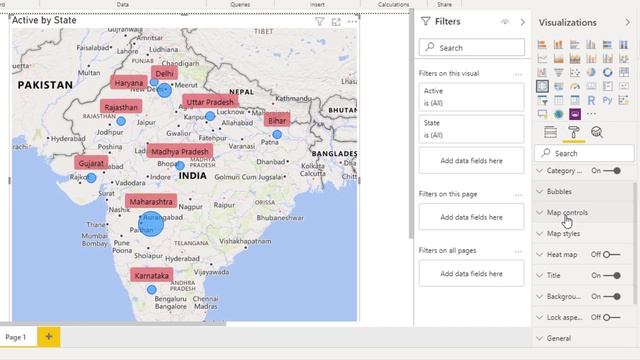Select the Clustered column chart visual

pos(591,45)
